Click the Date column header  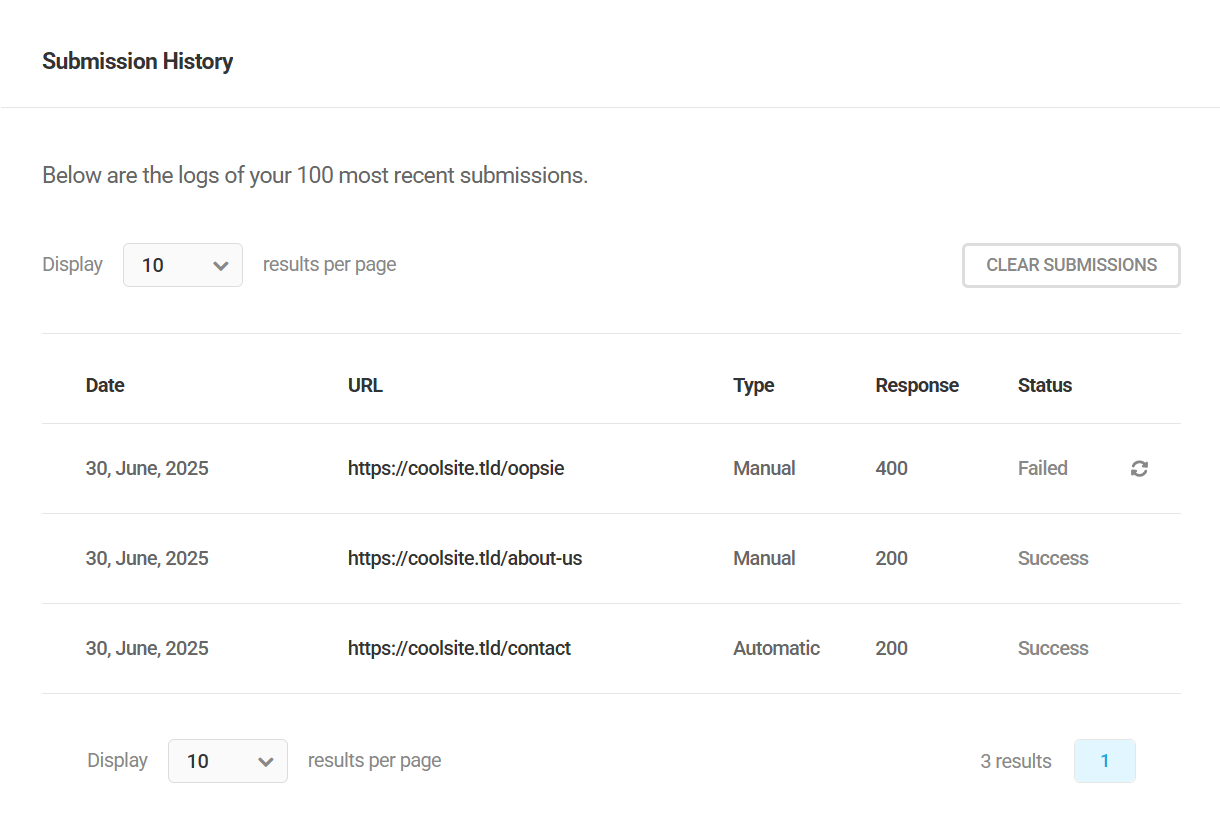coord(105,385)
